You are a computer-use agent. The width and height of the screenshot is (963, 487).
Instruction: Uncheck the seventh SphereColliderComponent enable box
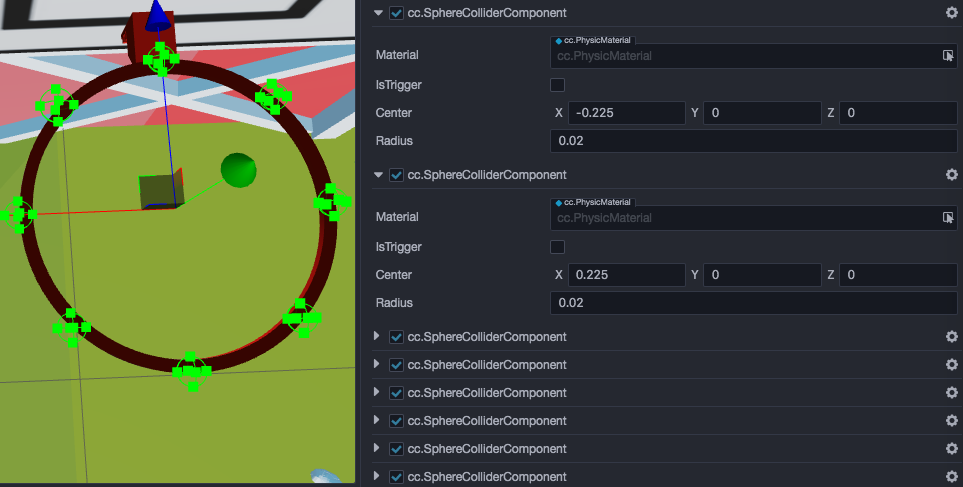(x=396, y=449)
